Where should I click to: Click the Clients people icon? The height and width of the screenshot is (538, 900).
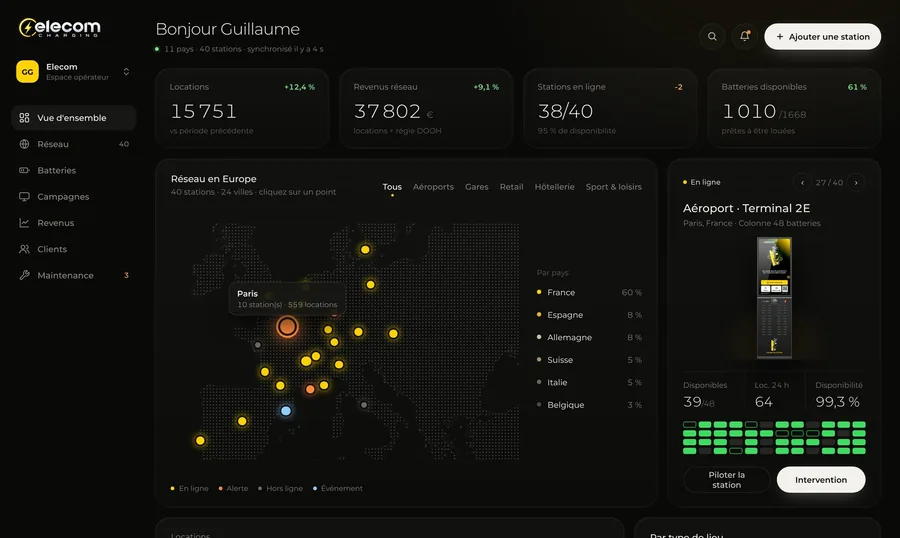24,249
